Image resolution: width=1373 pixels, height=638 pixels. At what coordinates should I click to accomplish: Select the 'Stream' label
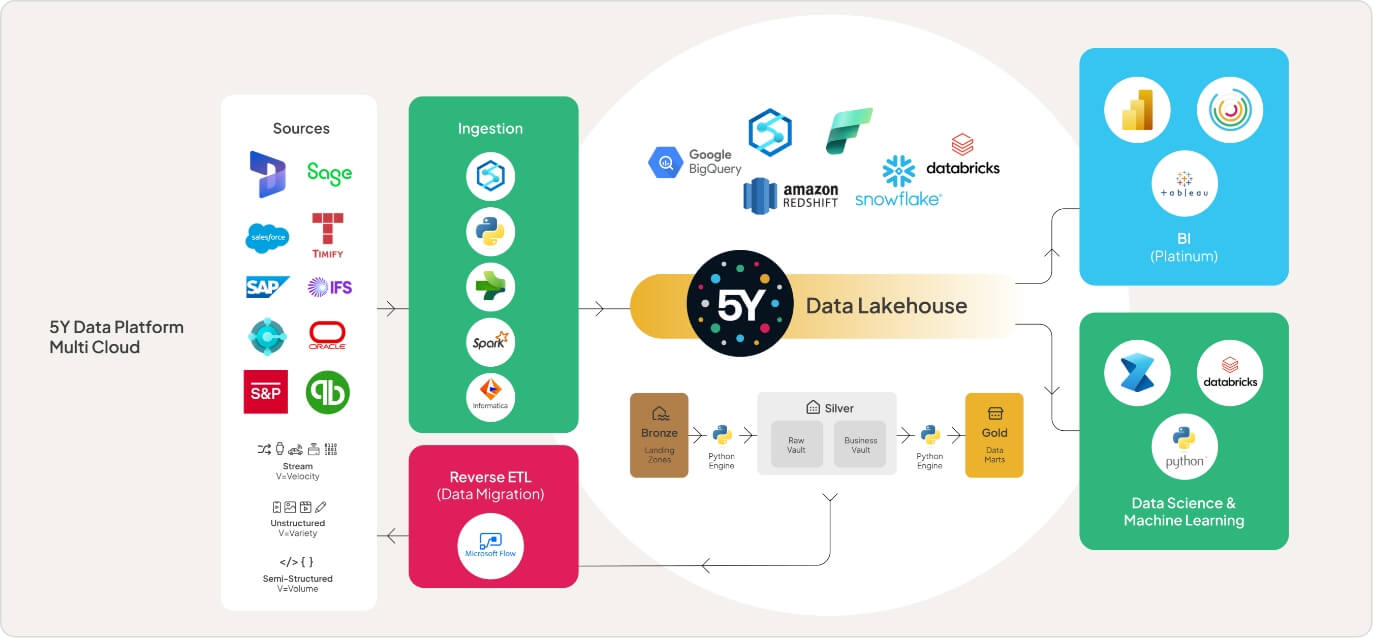coord(298,466)
